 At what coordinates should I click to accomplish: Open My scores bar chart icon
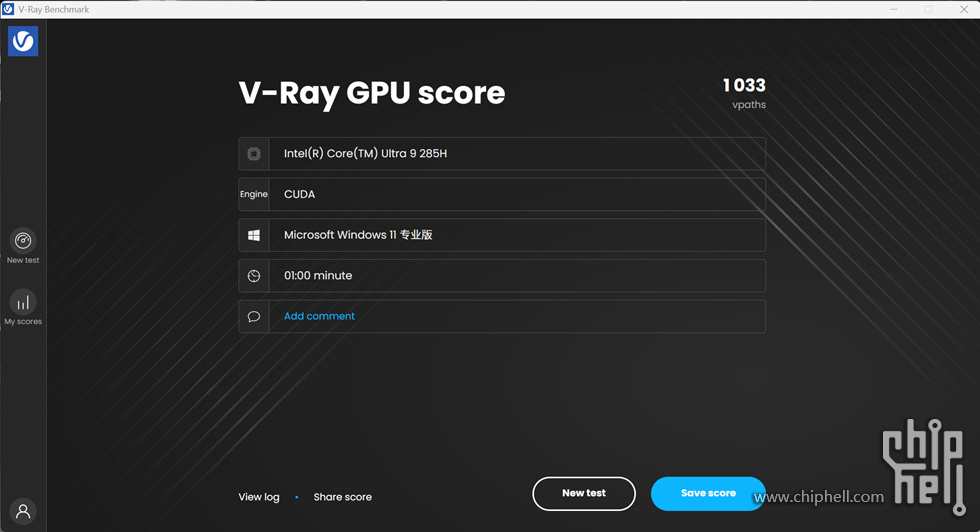click(x=23, y=303)
